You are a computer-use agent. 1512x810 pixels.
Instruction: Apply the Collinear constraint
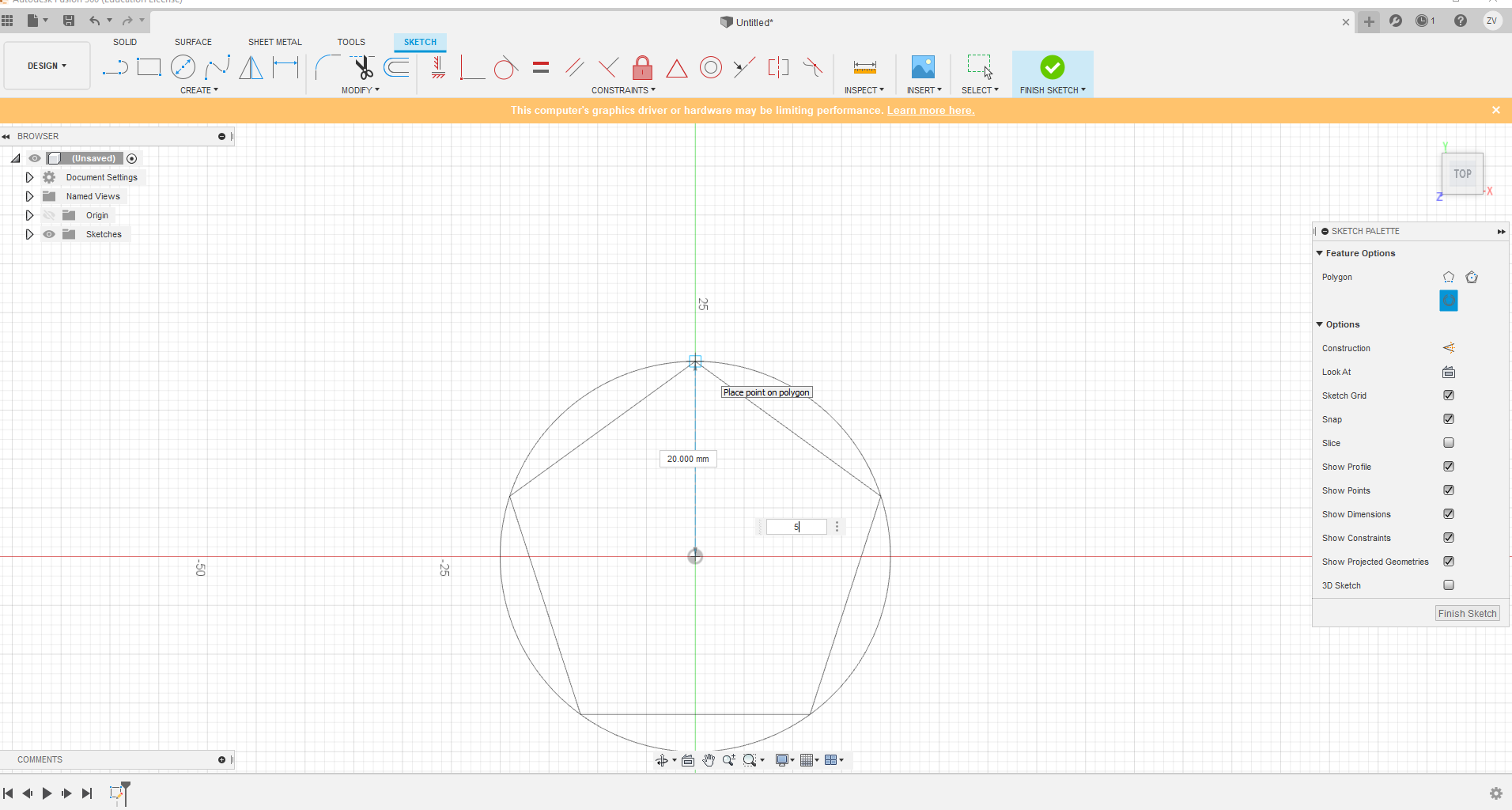tap(744, 67)
